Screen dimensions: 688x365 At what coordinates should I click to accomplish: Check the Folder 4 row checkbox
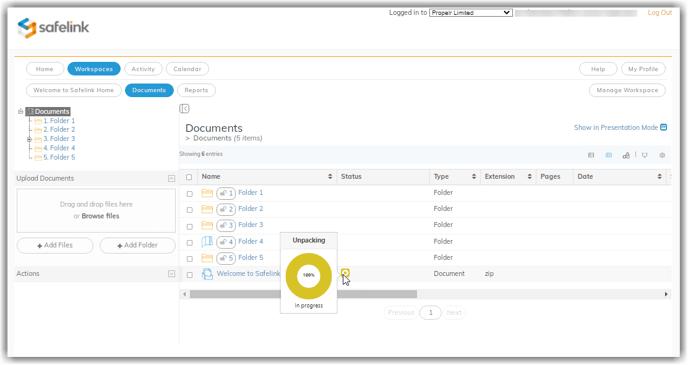click(x=190, y=243)
